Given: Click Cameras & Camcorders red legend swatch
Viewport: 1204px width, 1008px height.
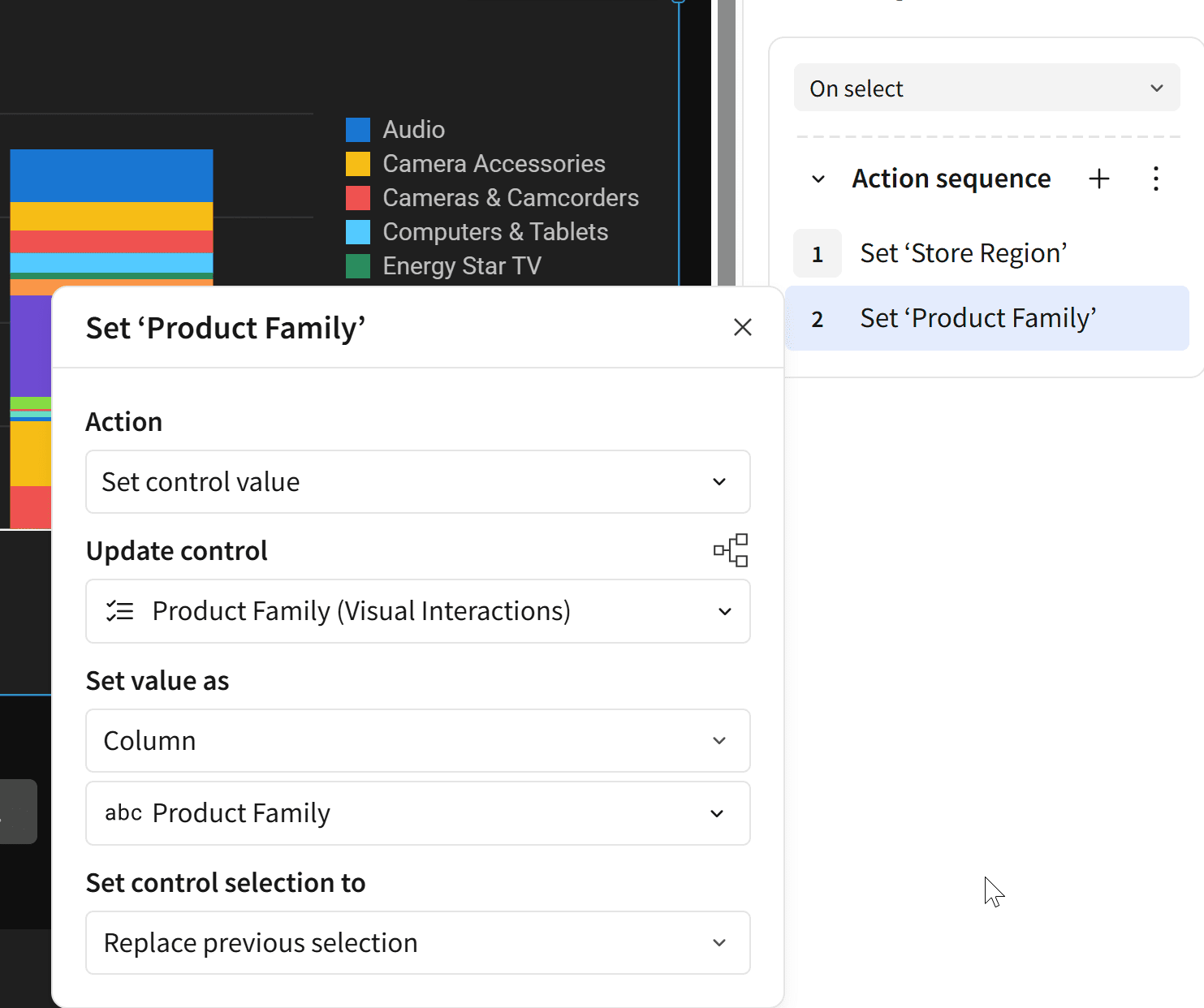Looking at the screenshot, I should pos(358,198).
